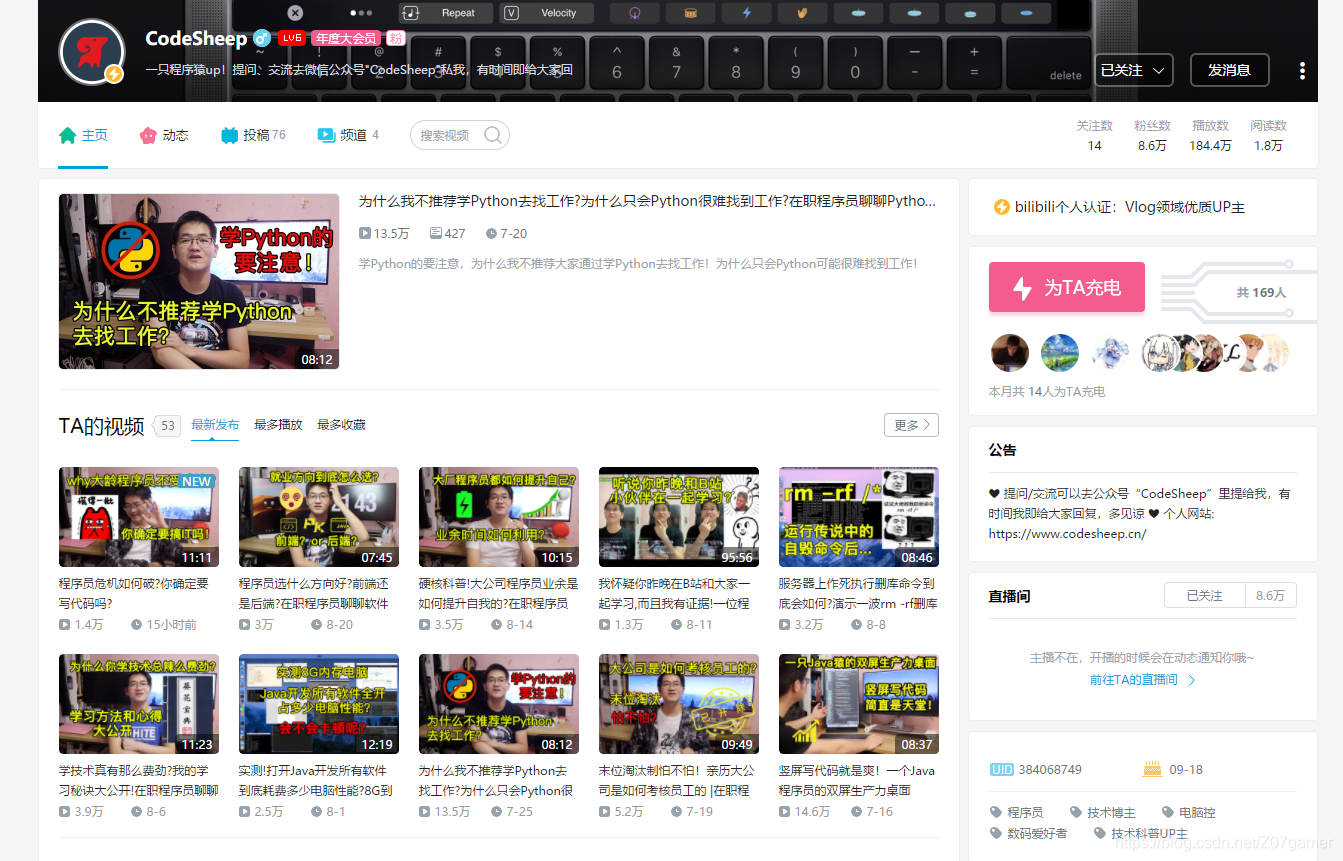Click the magnifier icon in 搜索视频 box

(x=491, y=134)
